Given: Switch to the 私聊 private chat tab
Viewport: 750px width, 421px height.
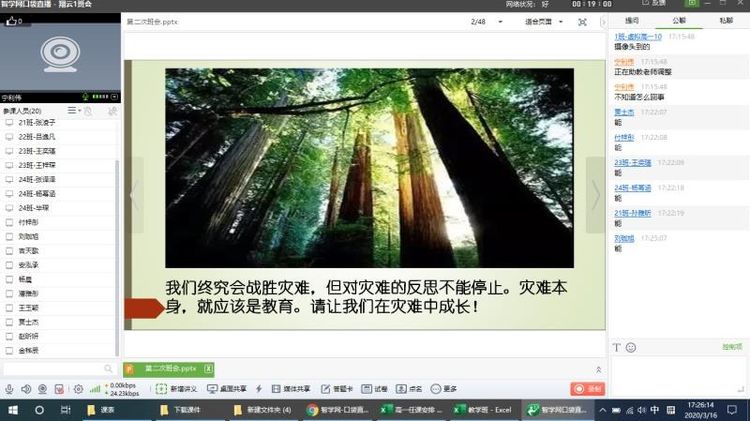Looking at the screenshot, I should [725, 20].
